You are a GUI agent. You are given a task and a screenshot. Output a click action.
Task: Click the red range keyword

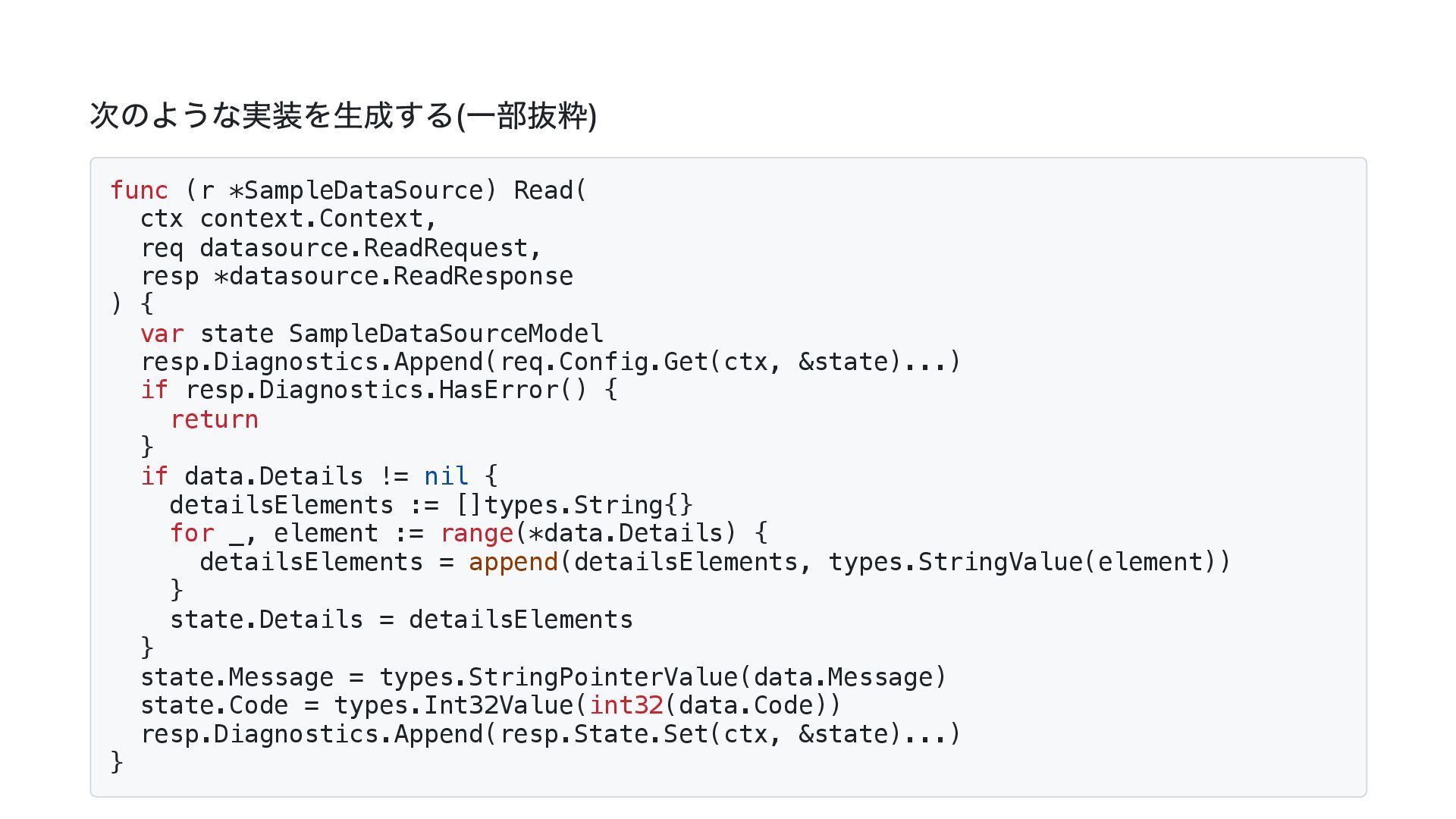(x=476, y=534)
